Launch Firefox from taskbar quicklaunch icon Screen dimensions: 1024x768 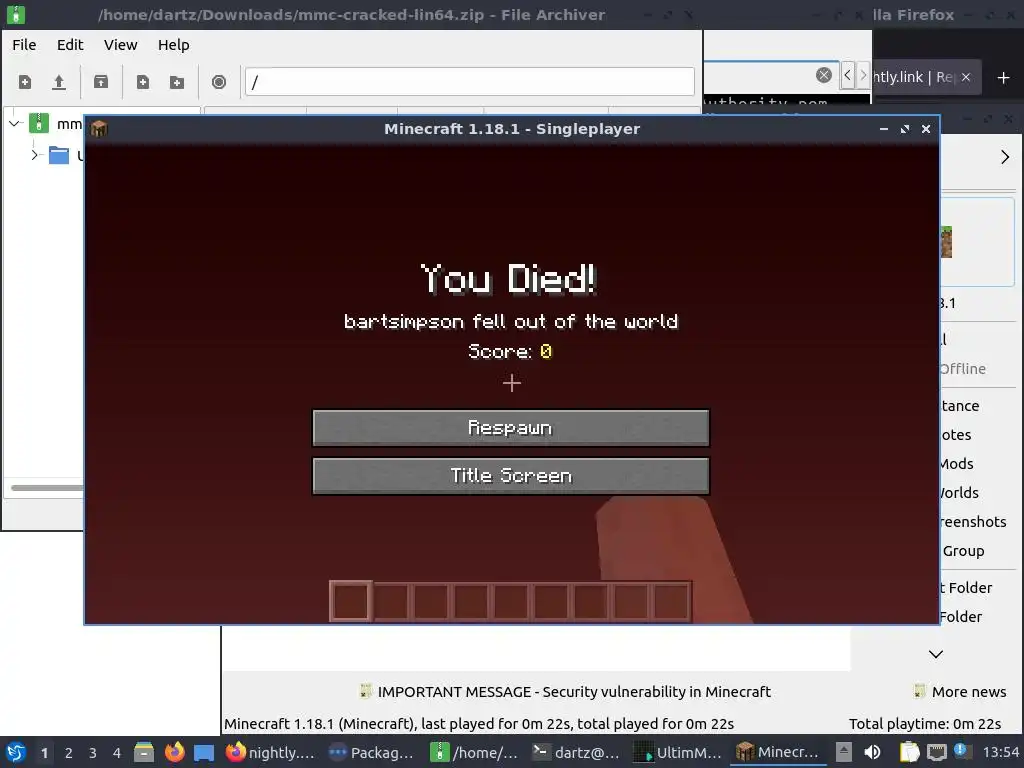click(x=174, y=752)
